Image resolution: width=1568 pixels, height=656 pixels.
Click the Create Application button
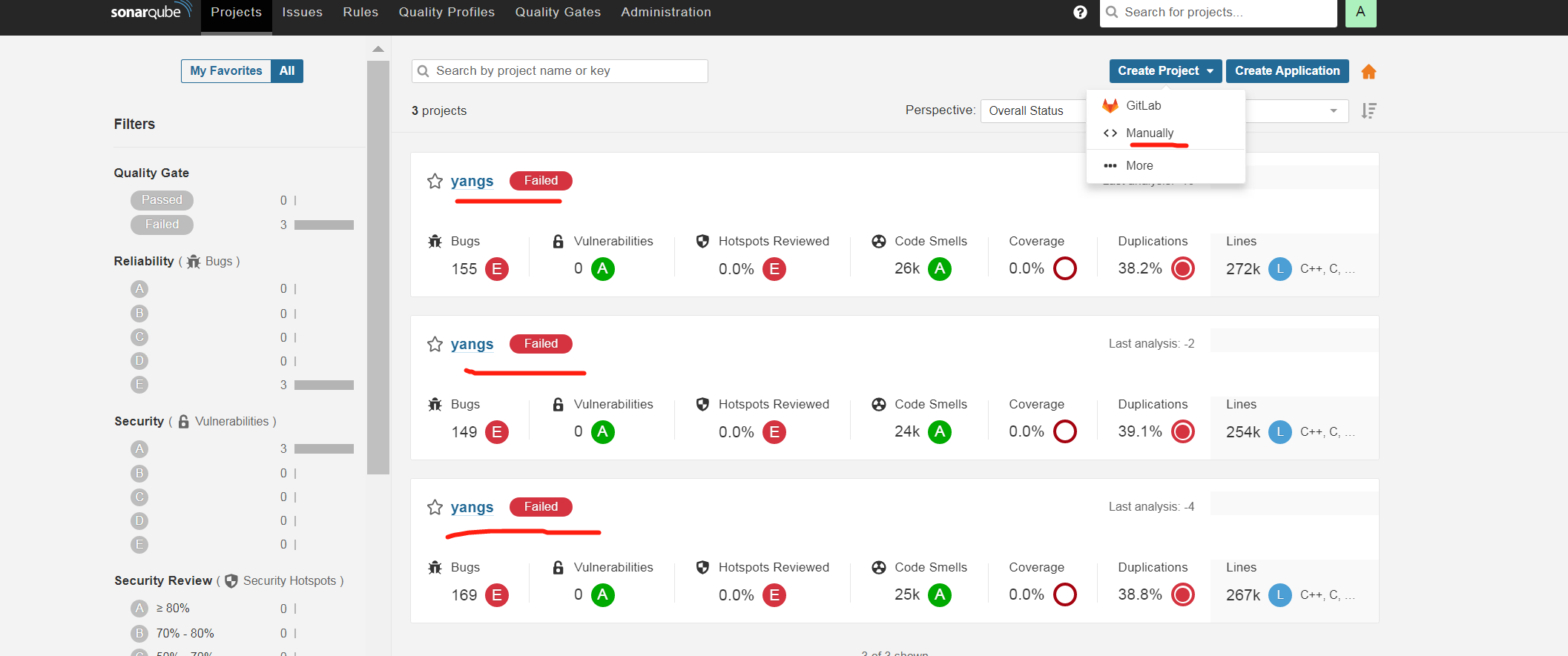coord(1287,71)
